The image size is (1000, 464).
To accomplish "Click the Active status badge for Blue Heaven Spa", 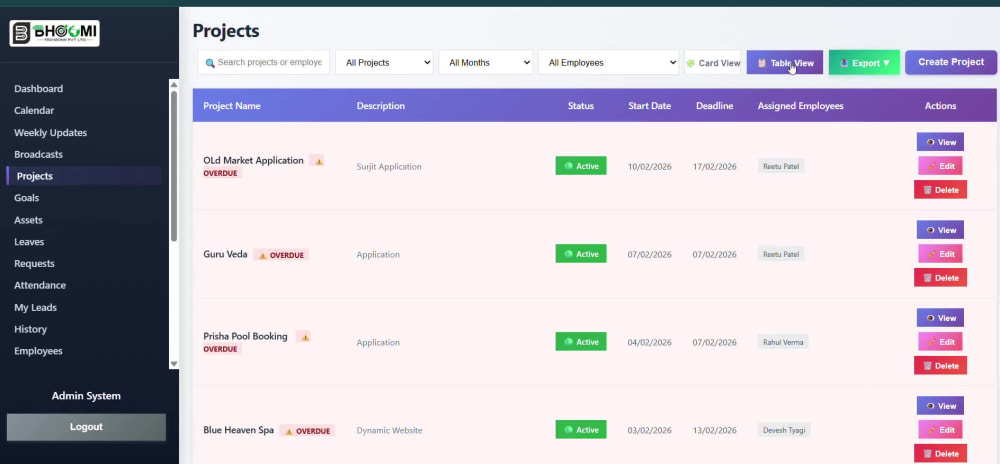I will [581, 430].
